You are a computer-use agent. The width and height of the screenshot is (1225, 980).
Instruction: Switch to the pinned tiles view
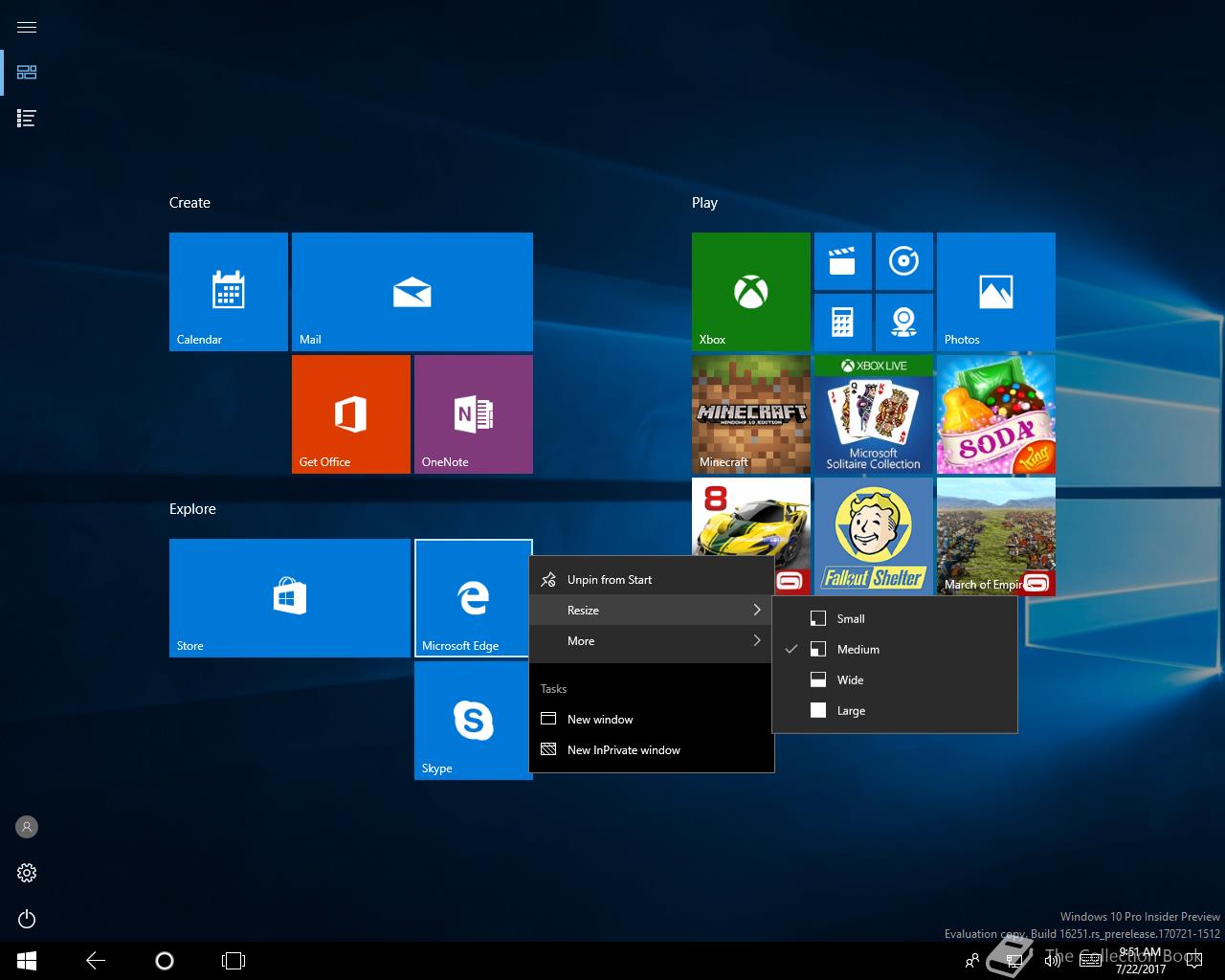click(x=27, y=73)
